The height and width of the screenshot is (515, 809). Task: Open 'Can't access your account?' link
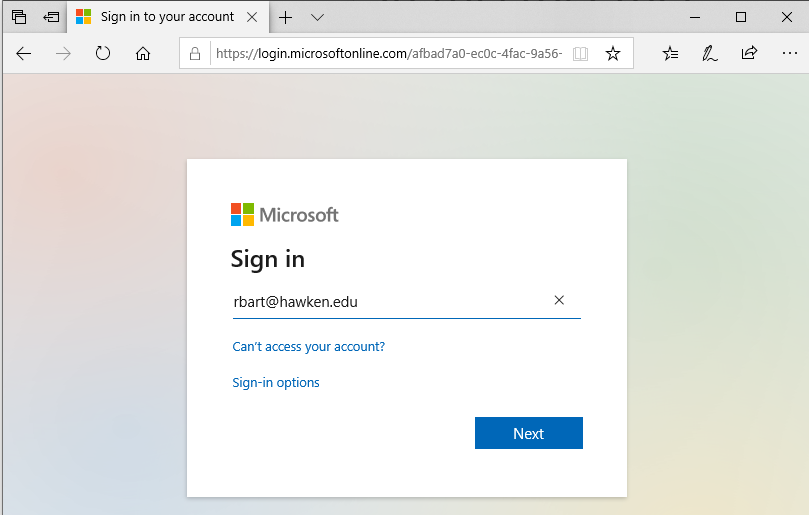(309, 346)
